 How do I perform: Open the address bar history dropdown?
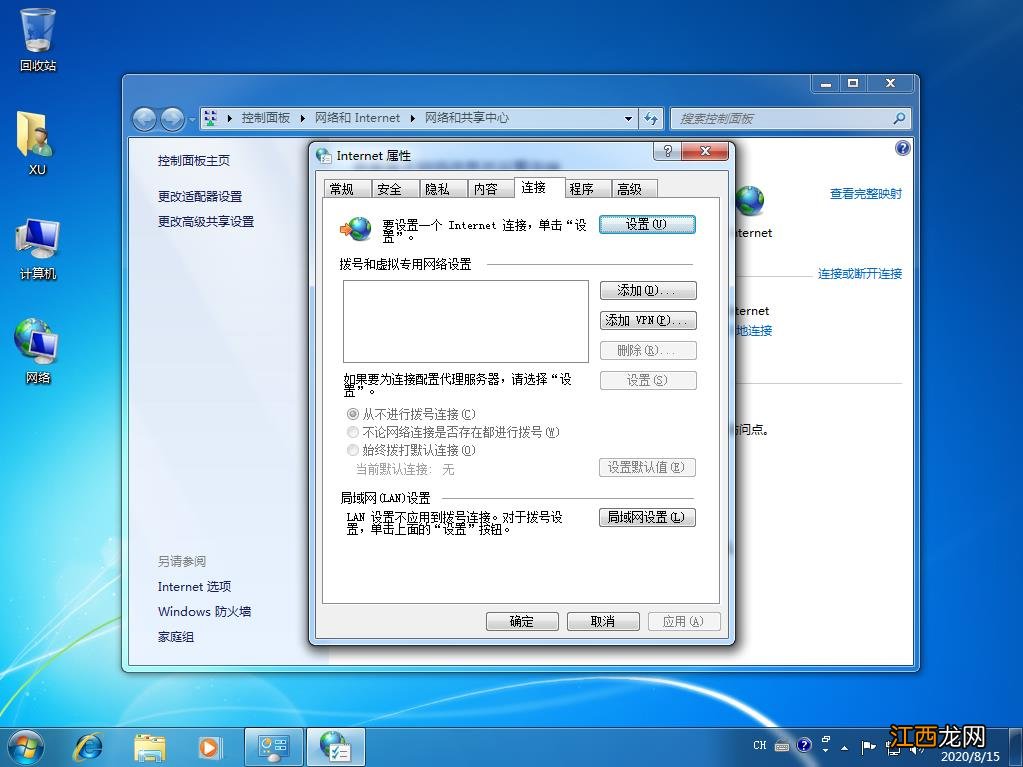pos(628,118)
